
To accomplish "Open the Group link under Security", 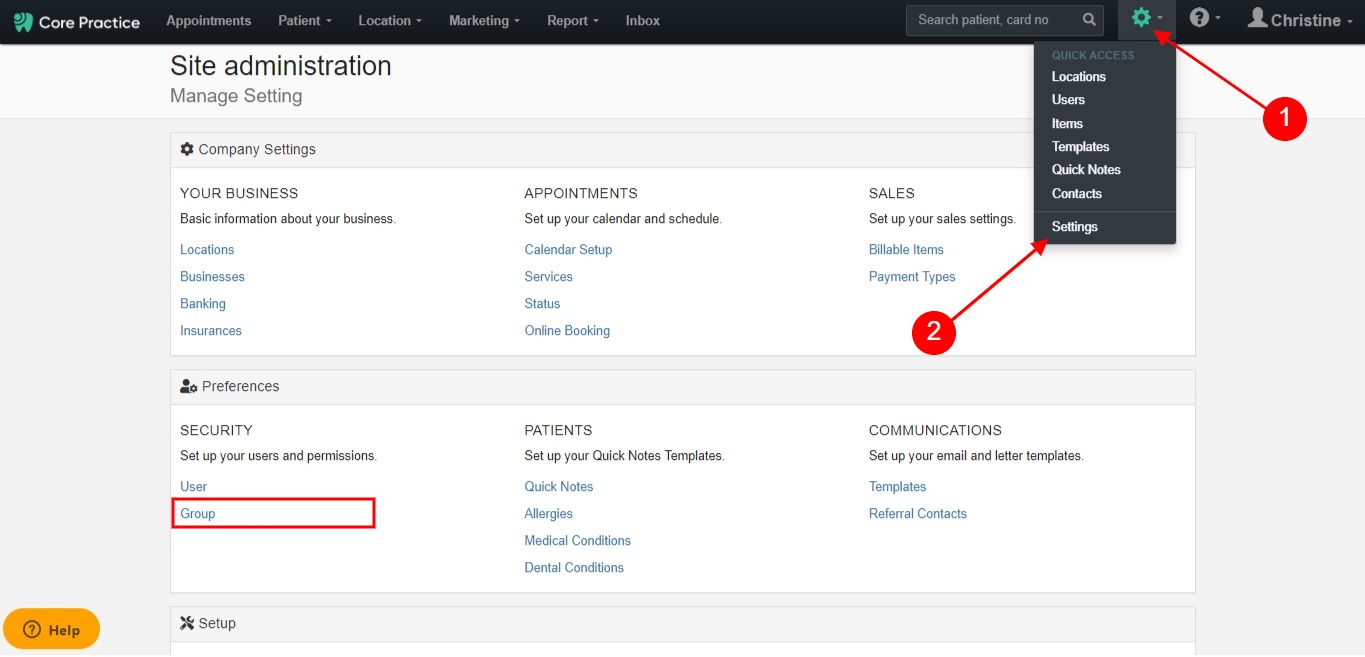I will coord(198,514).
